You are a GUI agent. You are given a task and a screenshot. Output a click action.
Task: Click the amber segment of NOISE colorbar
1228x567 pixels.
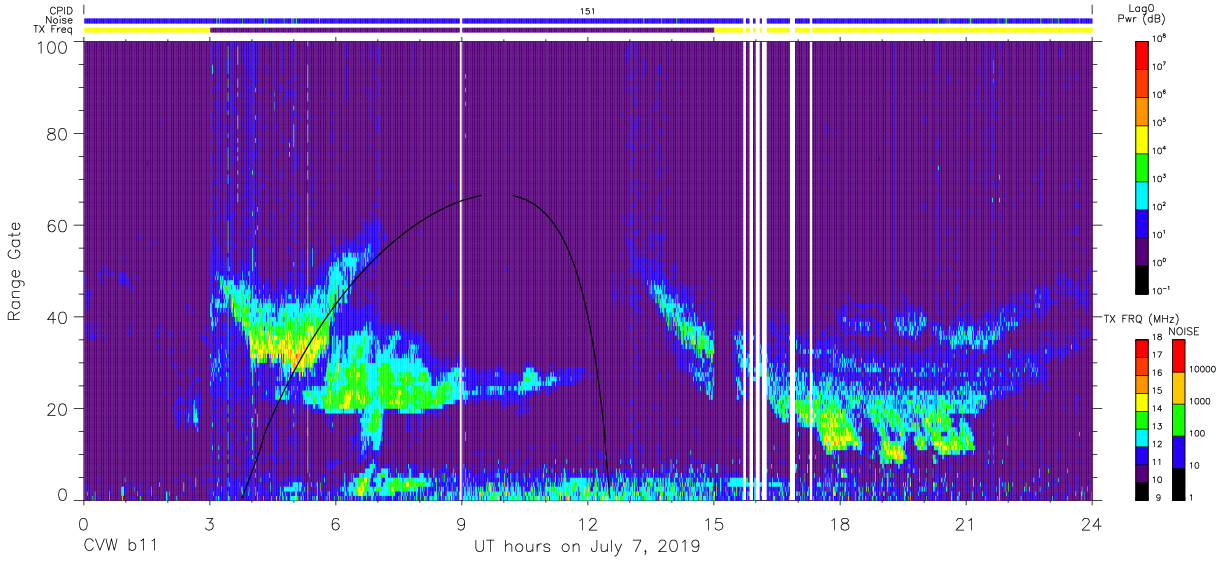1177,388
